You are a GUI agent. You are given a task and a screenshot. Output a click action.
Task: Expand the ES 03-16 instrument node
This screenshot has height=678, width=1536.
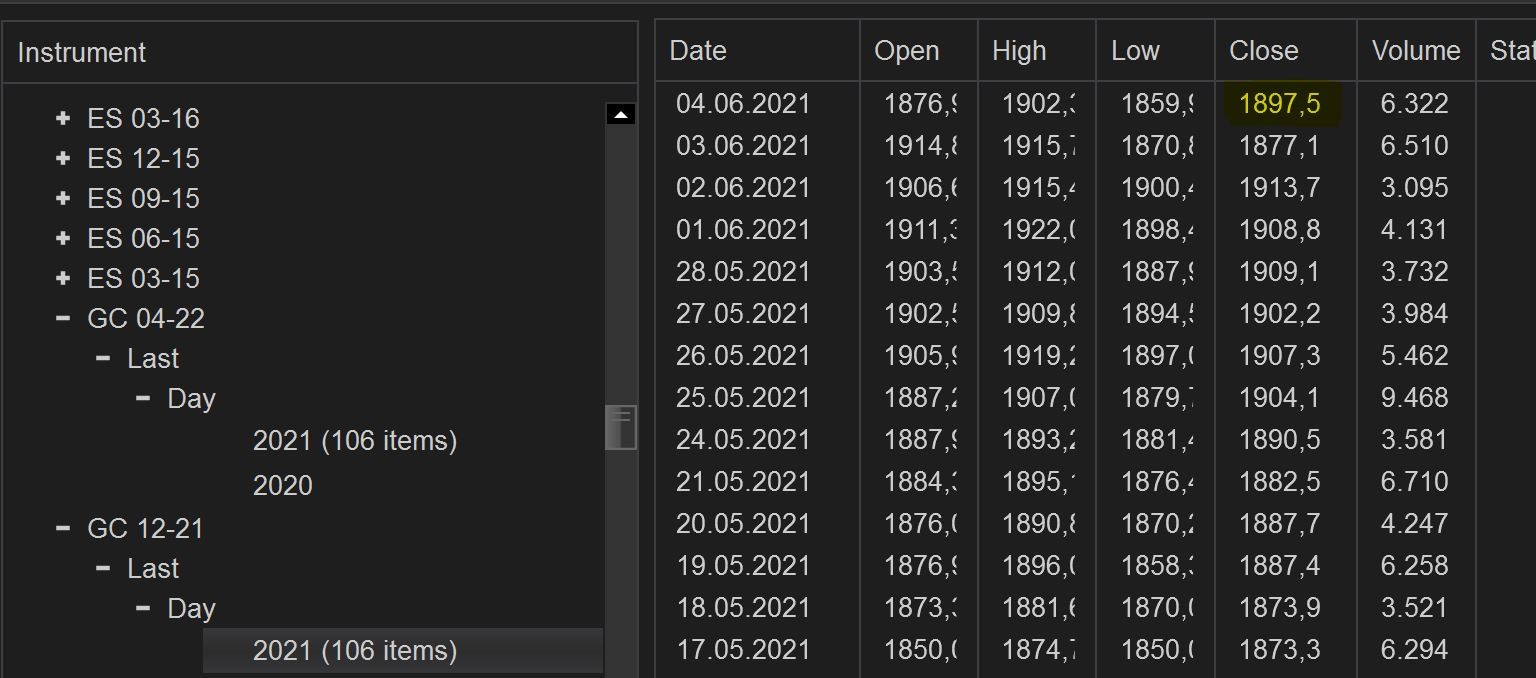[x=63, y=118]
